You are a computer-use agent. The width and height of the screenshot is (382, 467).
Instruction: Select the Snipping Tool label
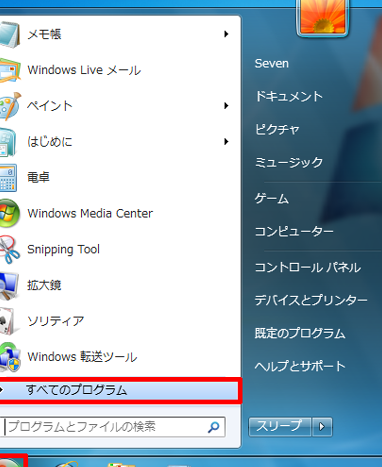63,249
